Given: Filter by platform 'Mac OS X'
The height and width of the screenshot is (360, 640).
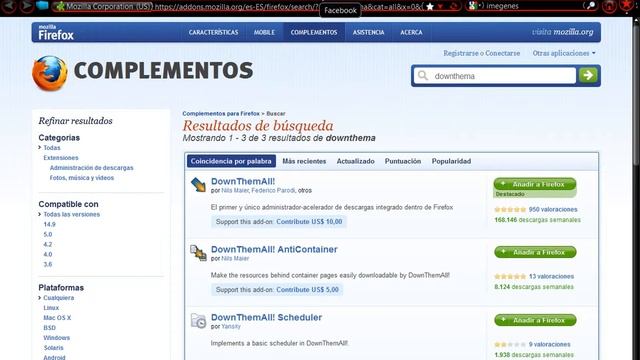Looking at the screenshot, I should pyautogui.click(x=57, y=318).
